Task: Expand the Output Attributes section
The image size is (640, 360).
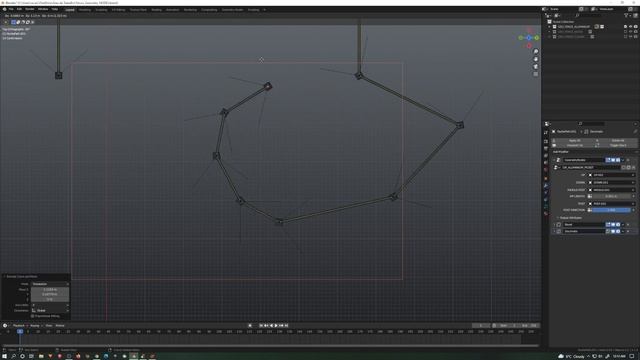Action: pos(570,218)
